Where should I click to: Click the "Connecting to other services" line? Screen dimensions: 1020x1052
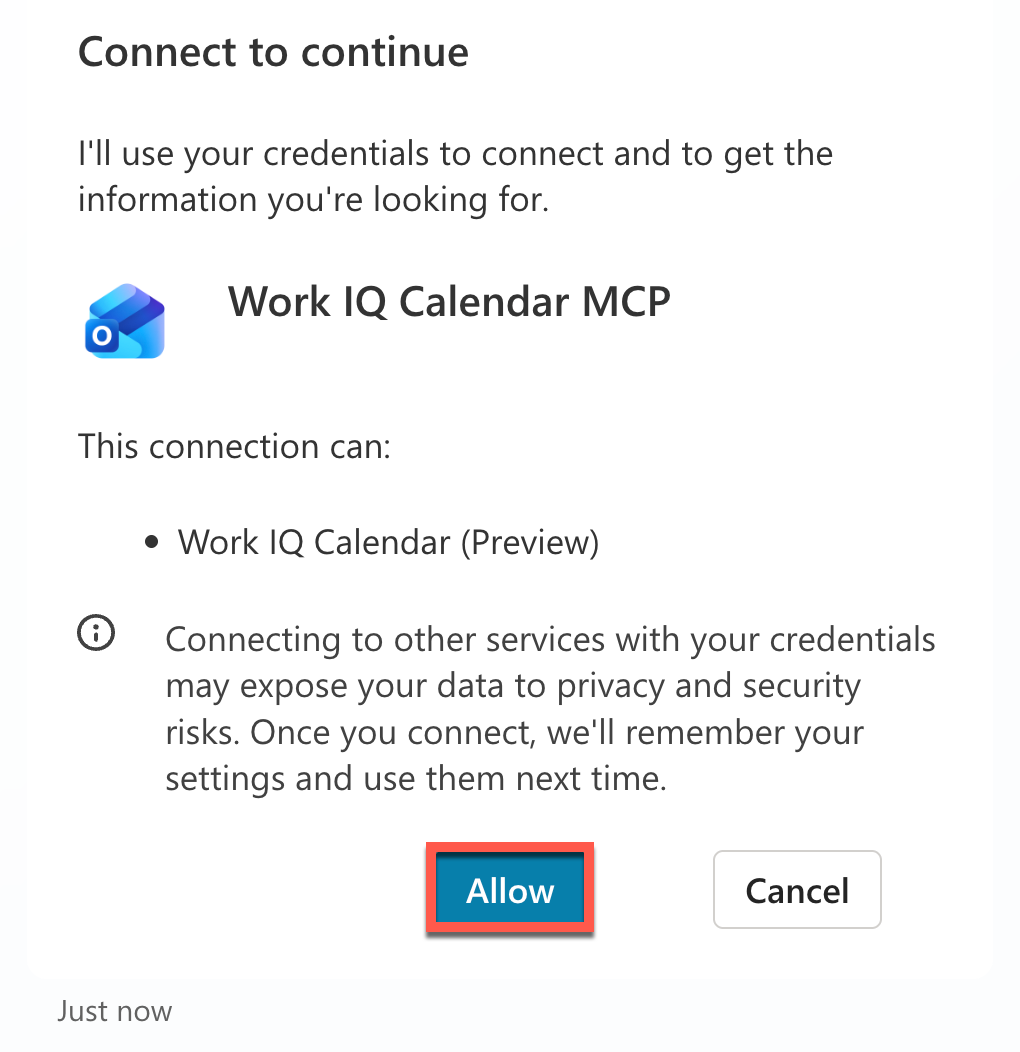click(x=550, y=639)
